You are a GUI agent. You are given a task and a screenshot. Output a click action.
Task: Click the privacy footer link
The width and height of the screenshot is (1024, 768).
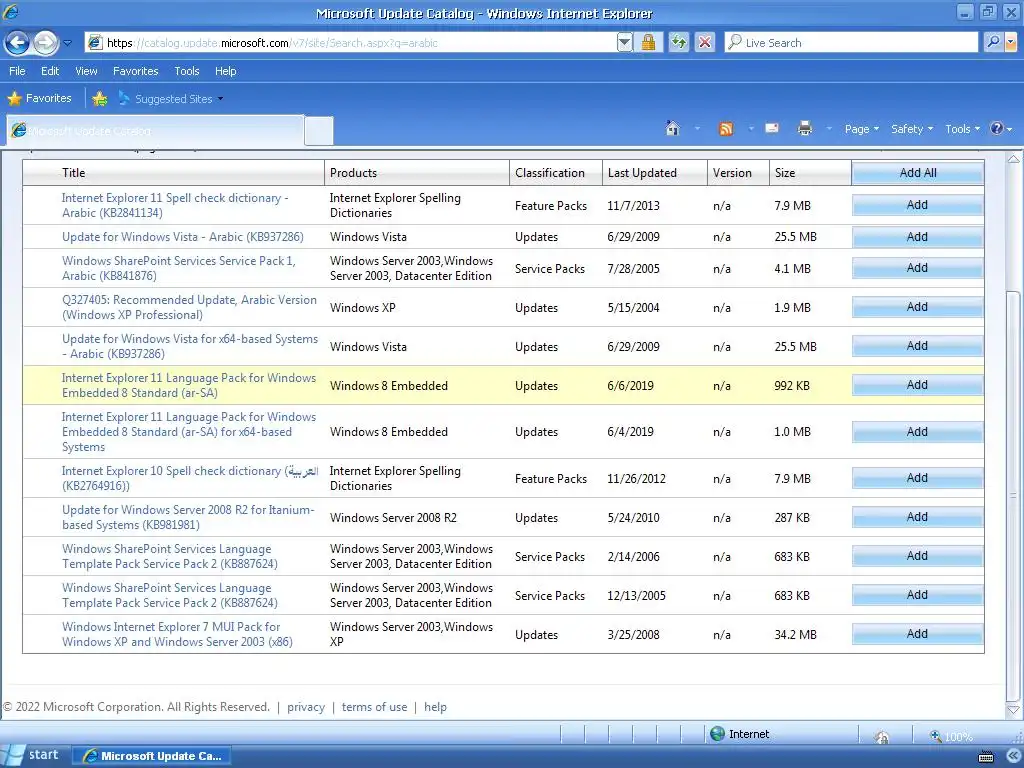click(x=306, y=707)
